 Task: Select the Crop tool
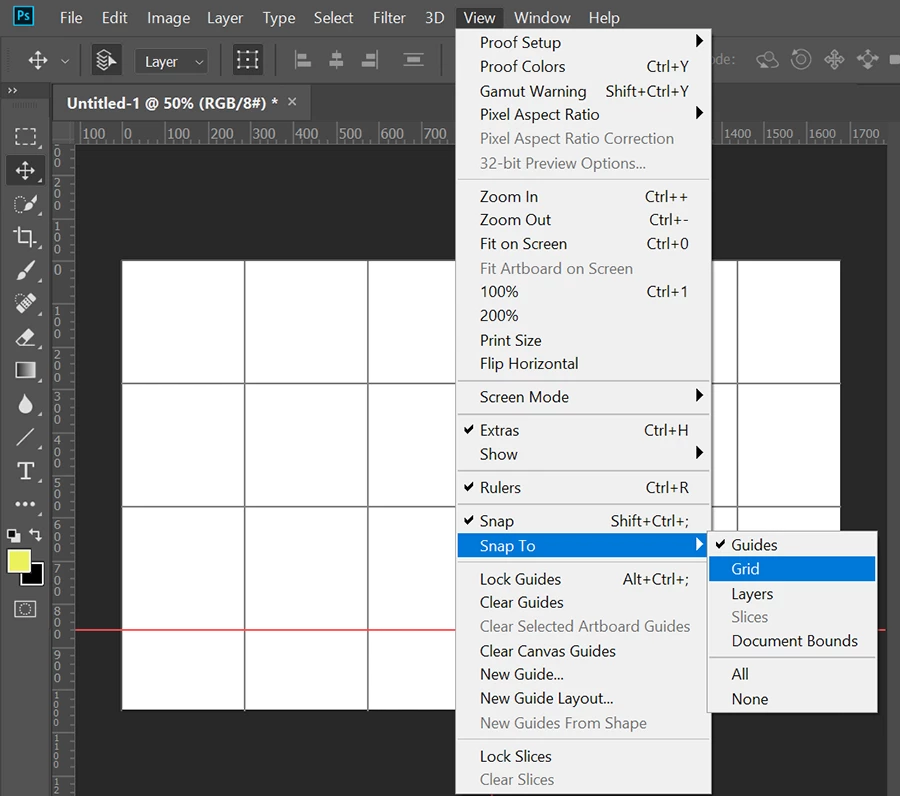(x=25, y=236)
